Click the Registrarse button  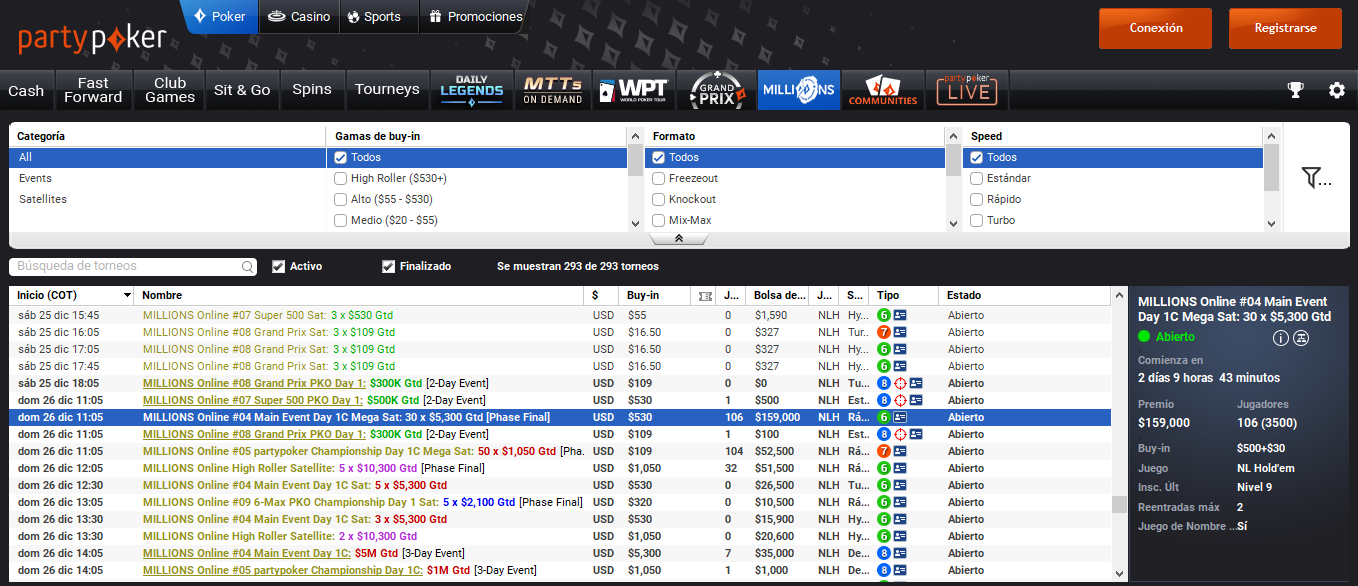coord(1285,28)
